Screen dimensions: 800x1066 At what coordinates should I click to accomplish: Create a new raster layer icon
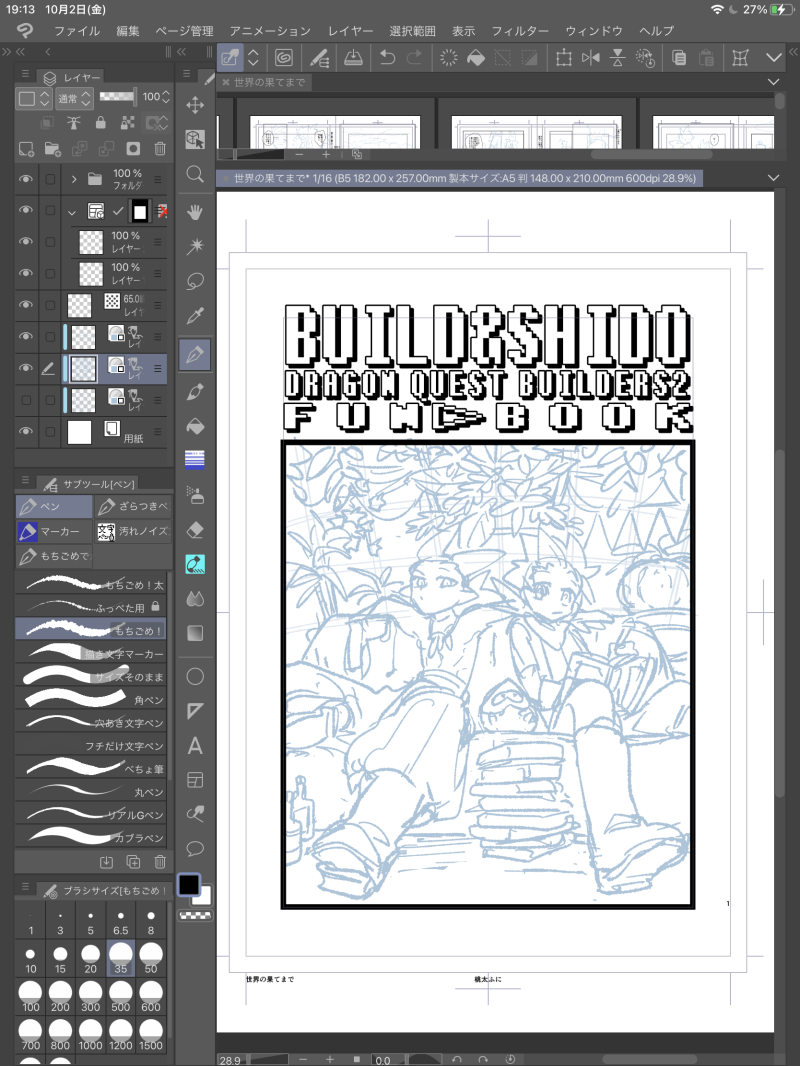click(x=27, y=149)
